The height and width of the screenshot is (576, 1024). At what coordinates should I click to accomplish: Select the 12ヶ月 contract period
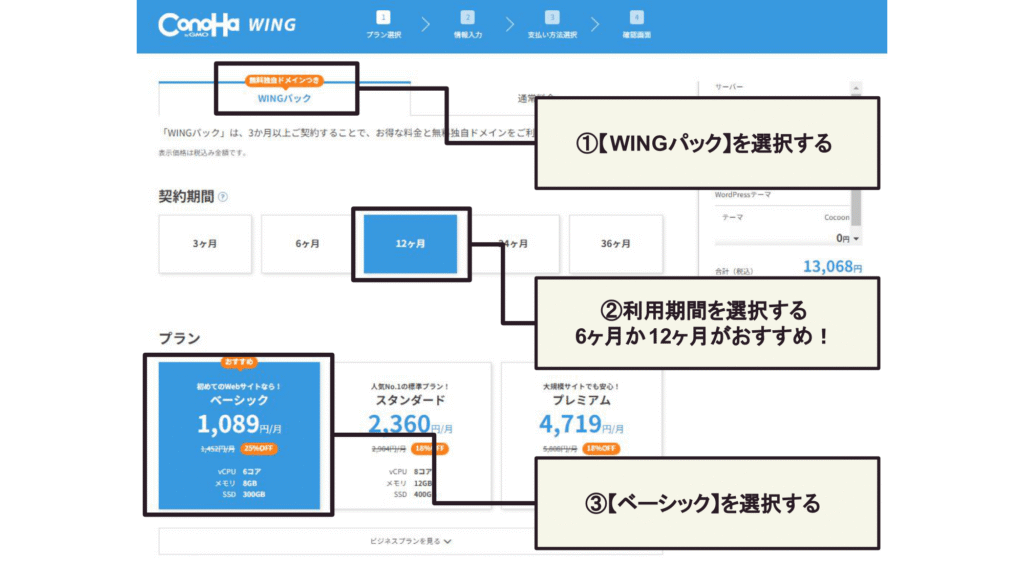(x=410, y=244)
